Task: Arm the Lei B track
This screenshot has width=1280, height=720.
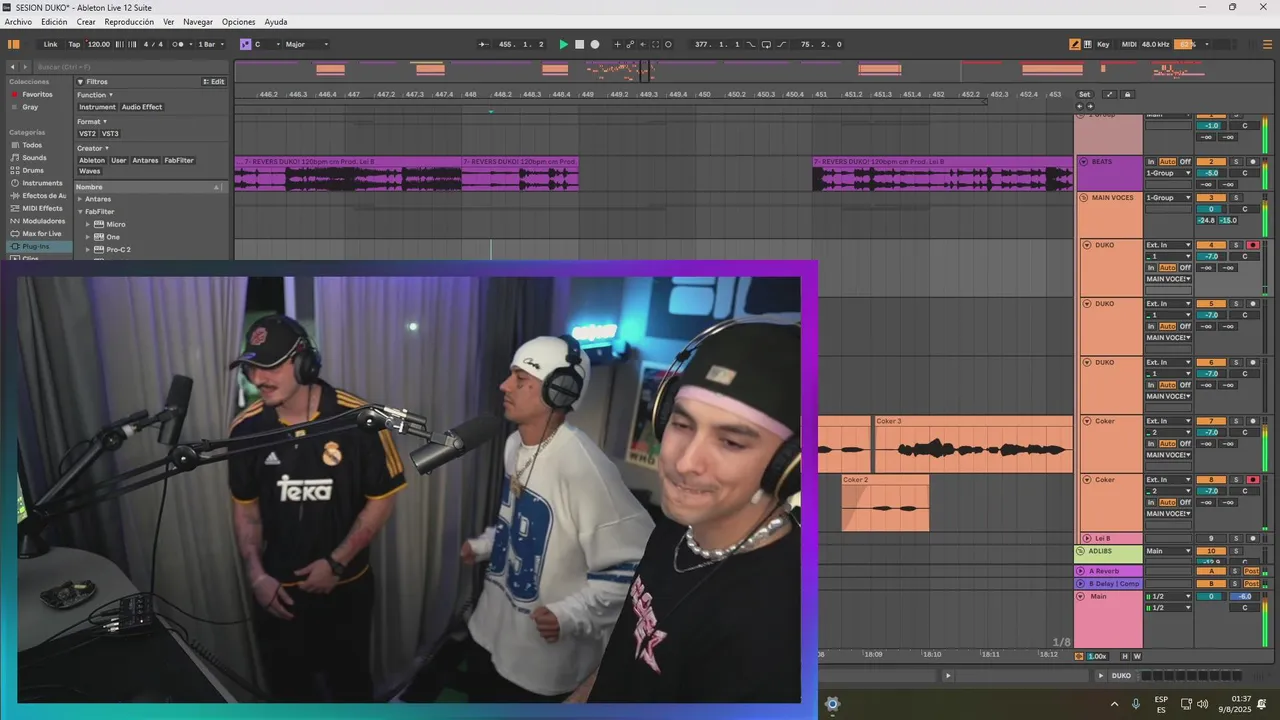Action: coord(1252,538)
